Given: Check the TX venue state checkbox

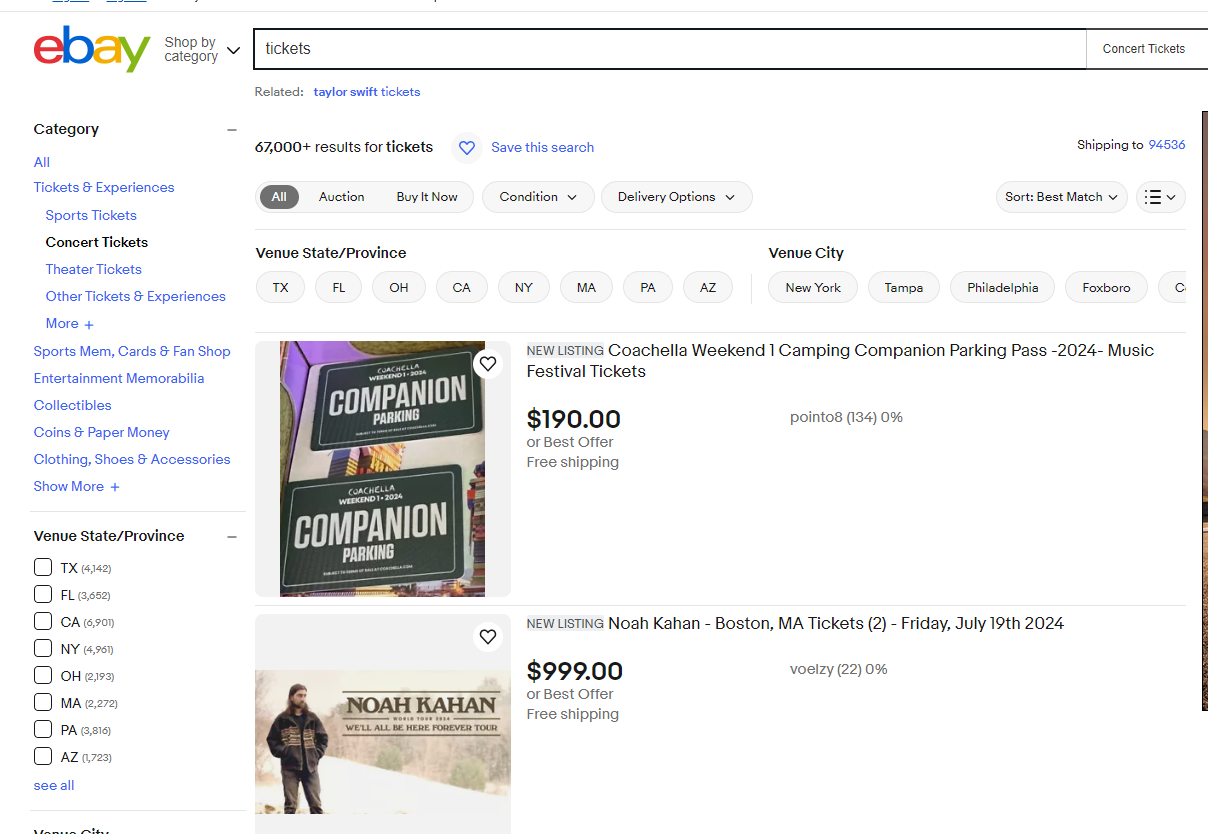Looking at the screenshot, I should click(43, 567).
